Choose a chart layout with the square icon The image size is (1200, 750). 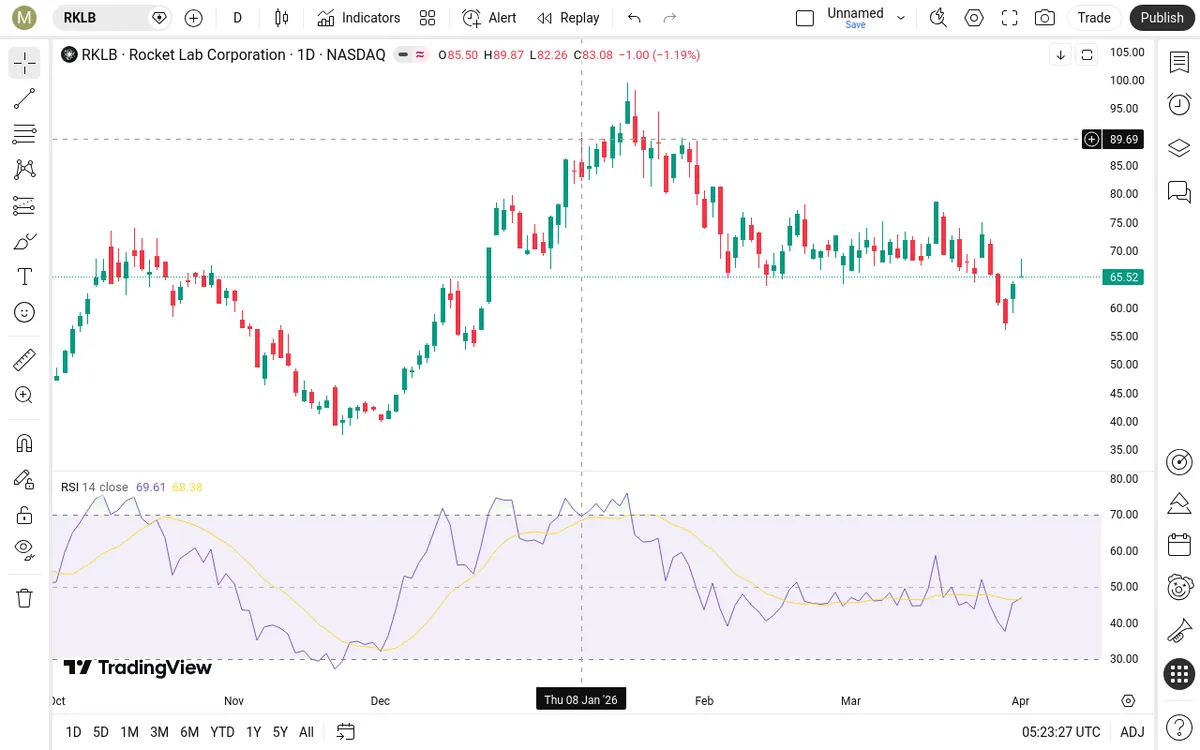click(805, 18)
